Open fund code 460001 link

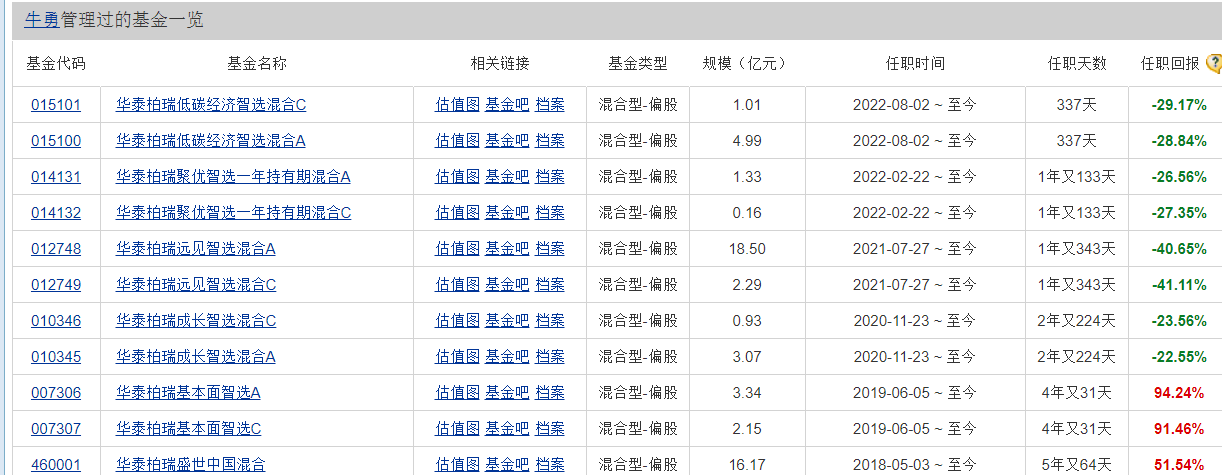pos(56,464)
